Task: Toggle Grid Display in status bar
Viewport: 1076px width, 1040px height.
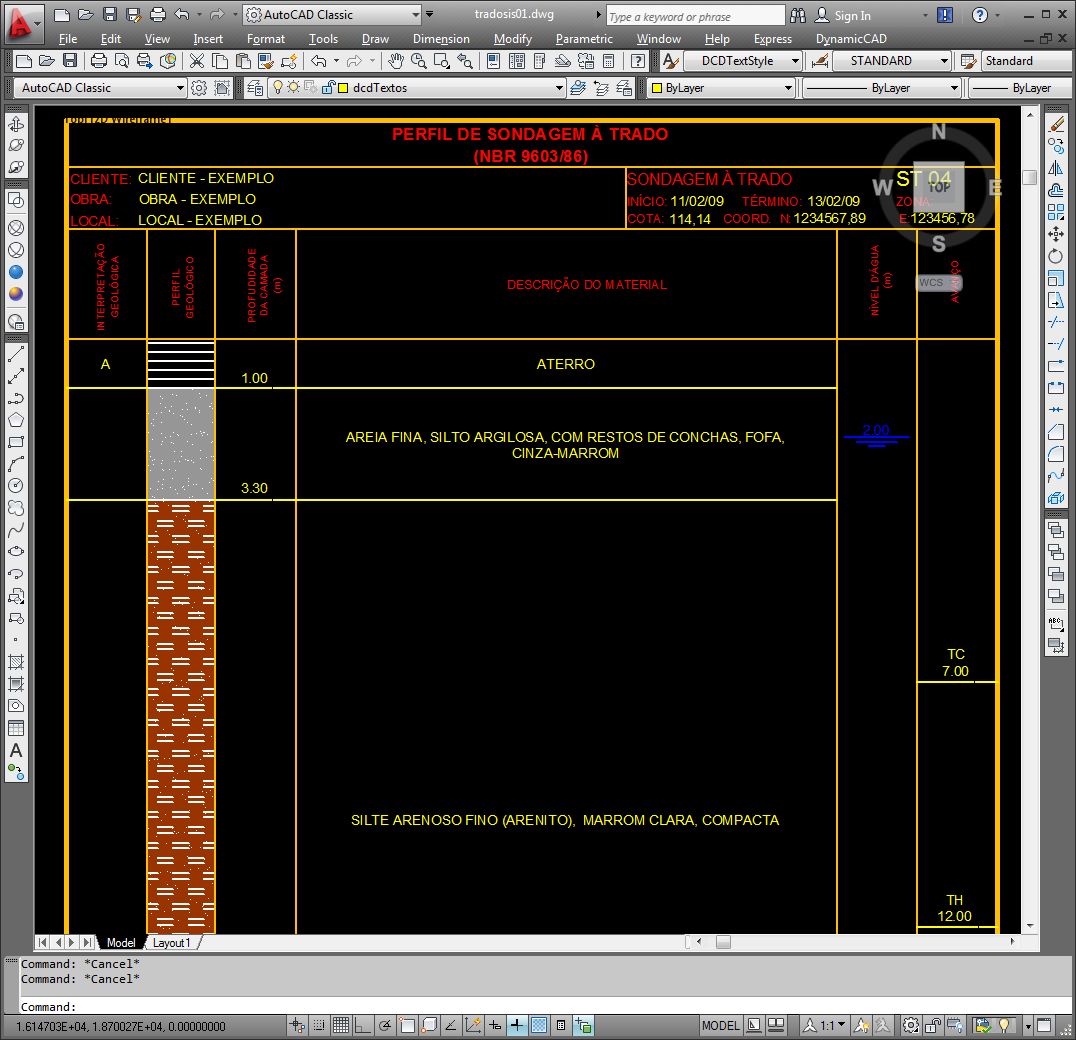Action: point(341,1026)
